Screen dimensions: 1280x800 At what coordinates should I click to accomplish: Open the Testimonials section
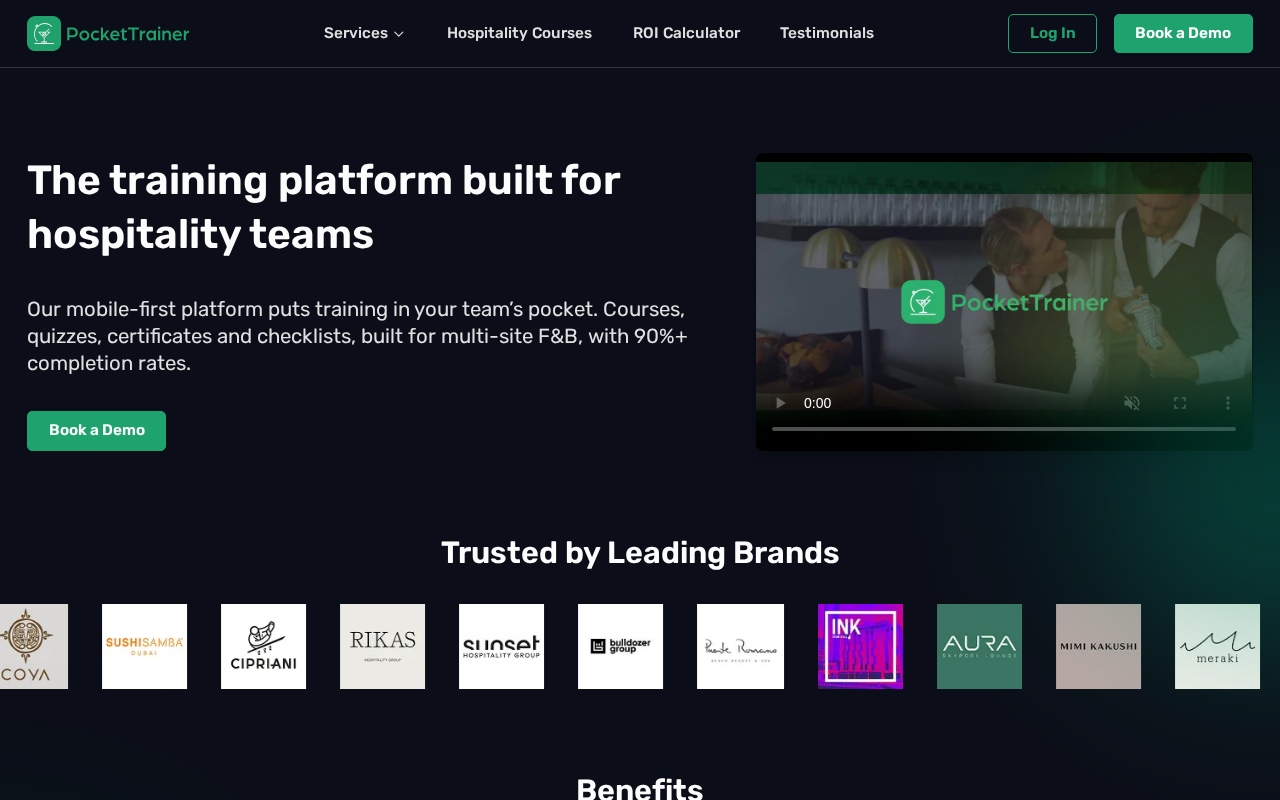(827, 33)
